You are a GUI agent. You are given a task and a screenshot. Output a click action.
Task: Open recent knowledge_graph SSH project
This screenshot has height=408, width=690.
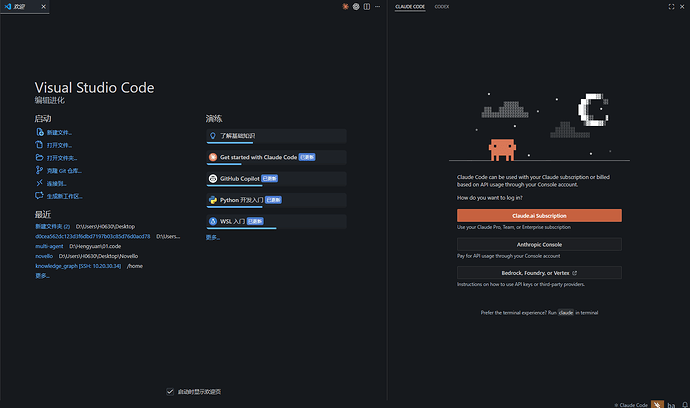(x=78, y=266)
